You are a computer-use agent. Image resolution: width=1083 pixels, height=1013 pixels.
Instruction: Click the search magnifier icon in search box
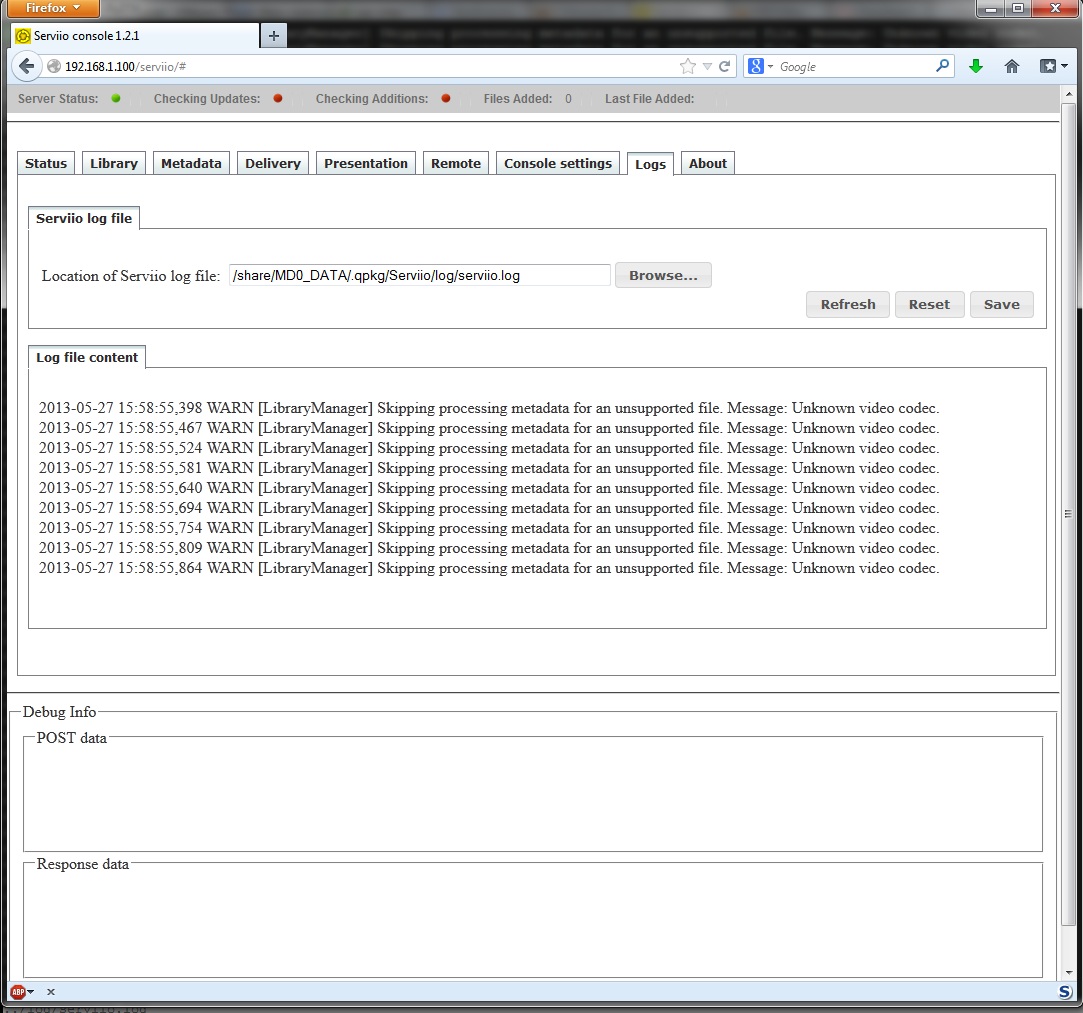[x=942, y=66]
